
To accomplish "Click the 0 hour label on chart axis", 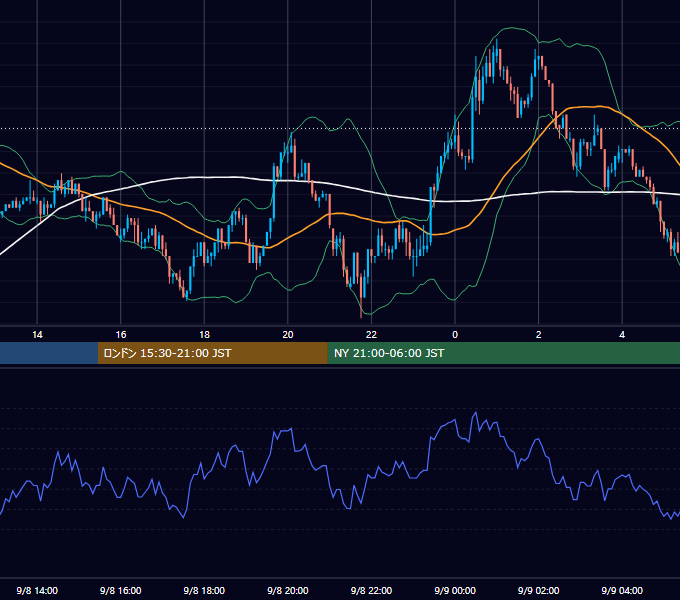I will pyautogui.click(x=455, y=335).
